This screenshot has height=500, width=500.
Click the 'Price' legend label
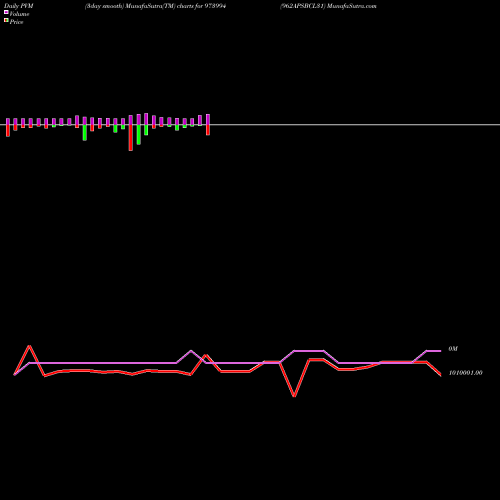pos(16,22)
